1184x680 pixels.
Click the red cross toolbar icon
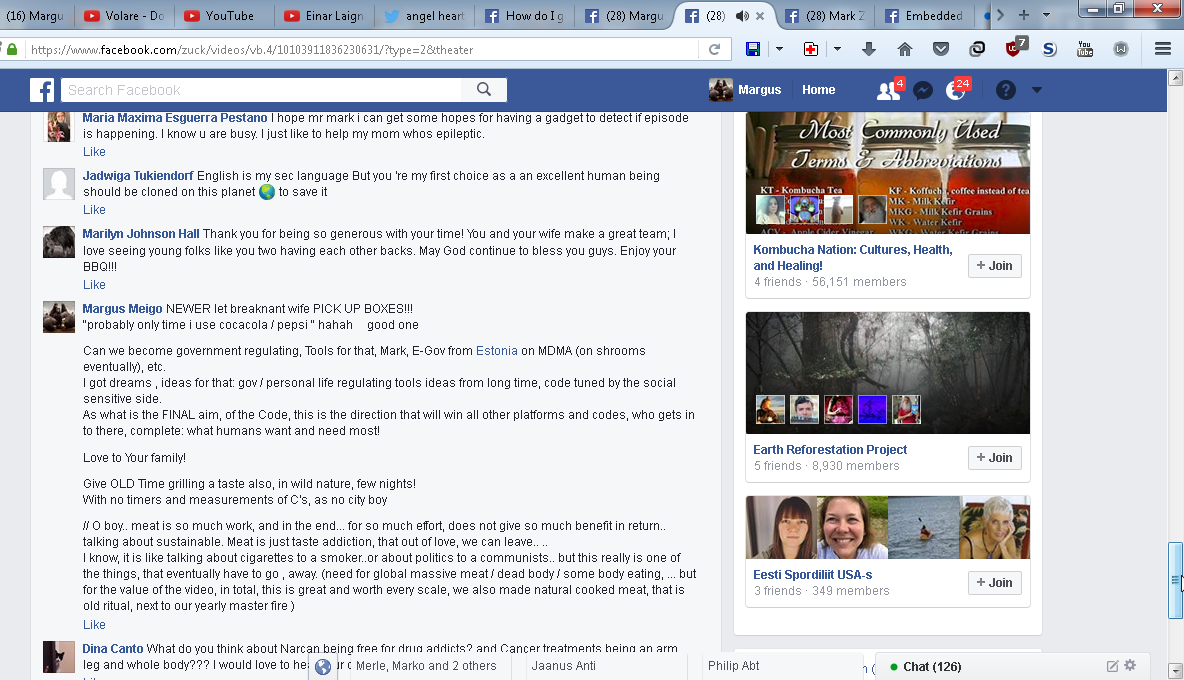(811, 49)
